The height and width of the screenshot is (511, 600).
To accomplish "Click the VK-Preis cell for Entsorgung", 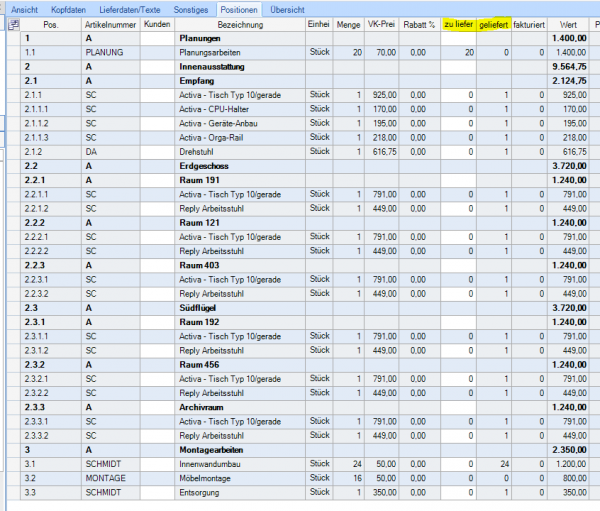I will (381, 493).
